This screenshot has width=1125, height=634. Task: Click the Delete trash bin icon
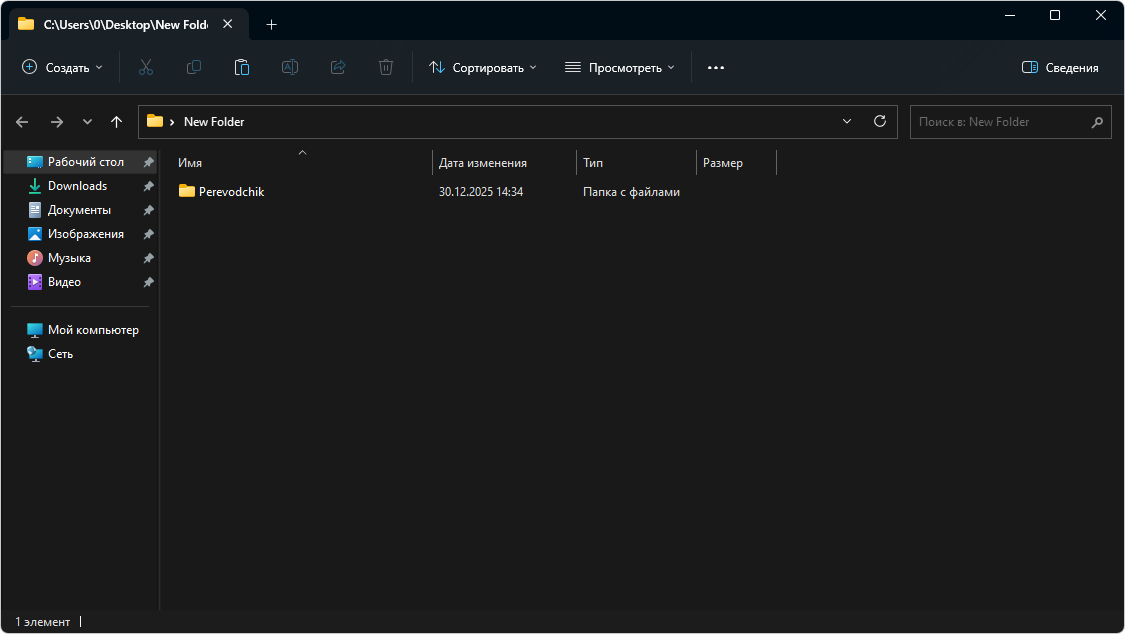[386, 67]
